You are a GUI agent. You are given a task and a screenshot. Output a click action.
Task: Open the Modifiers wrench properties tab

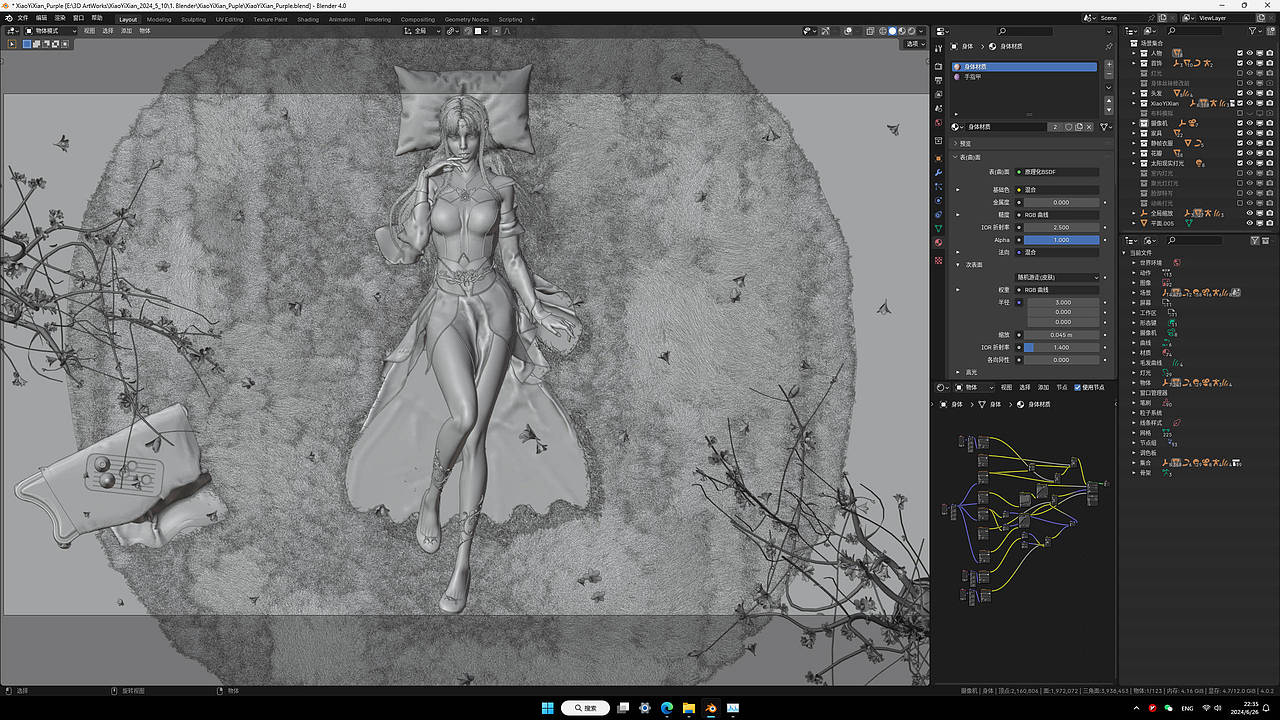pos(938,172)
